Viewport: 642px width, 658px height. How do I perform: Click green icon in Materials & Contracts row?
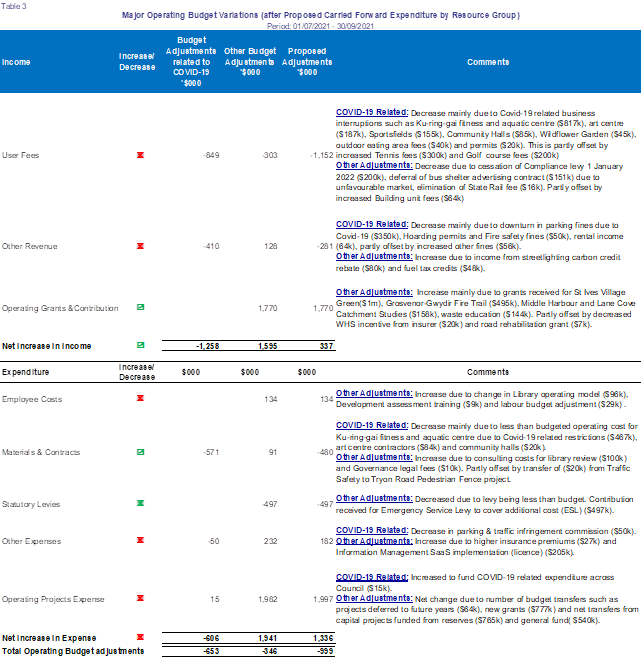tap(141, 452)
